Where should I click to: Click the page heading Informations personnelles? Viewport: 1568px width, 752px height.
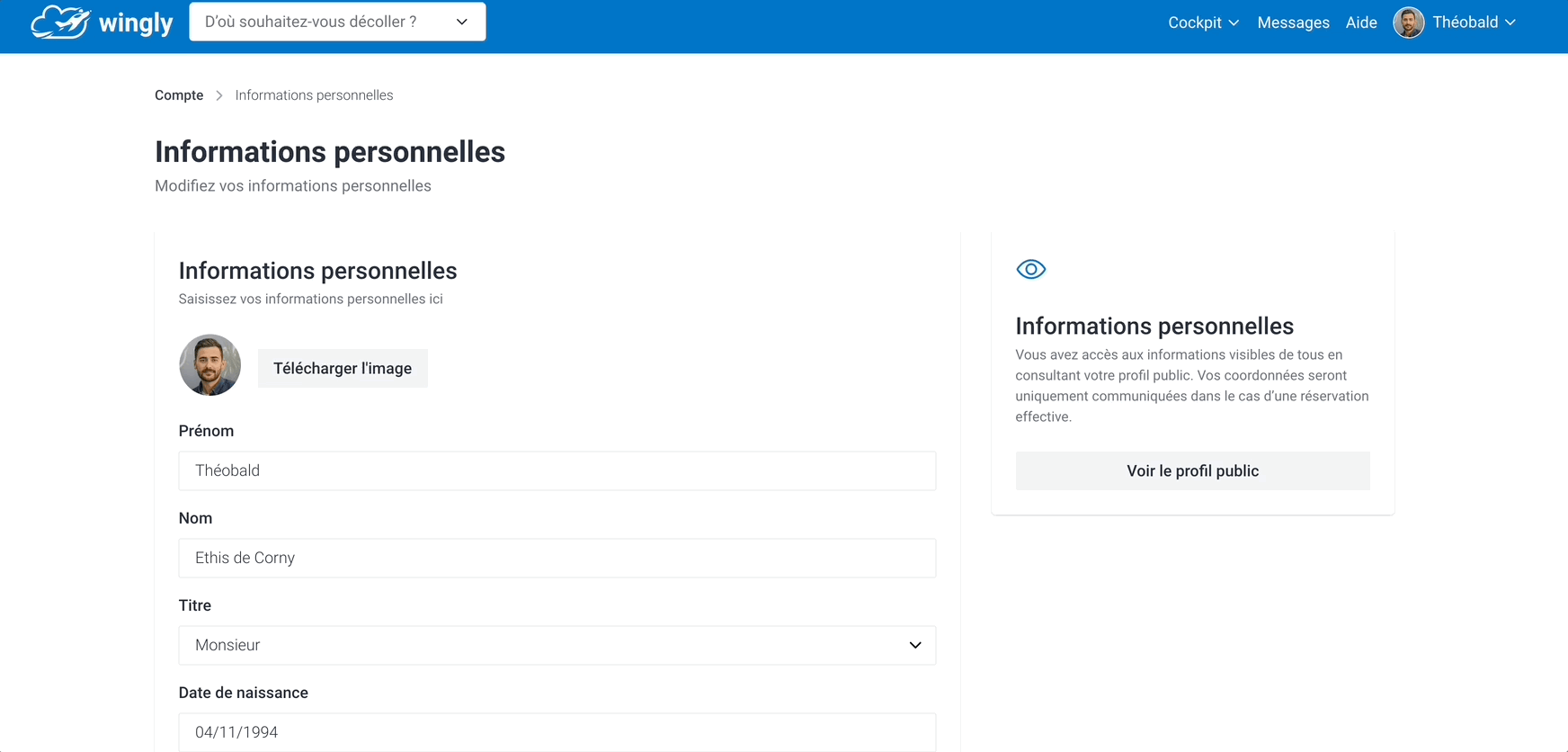click(330, 152)
